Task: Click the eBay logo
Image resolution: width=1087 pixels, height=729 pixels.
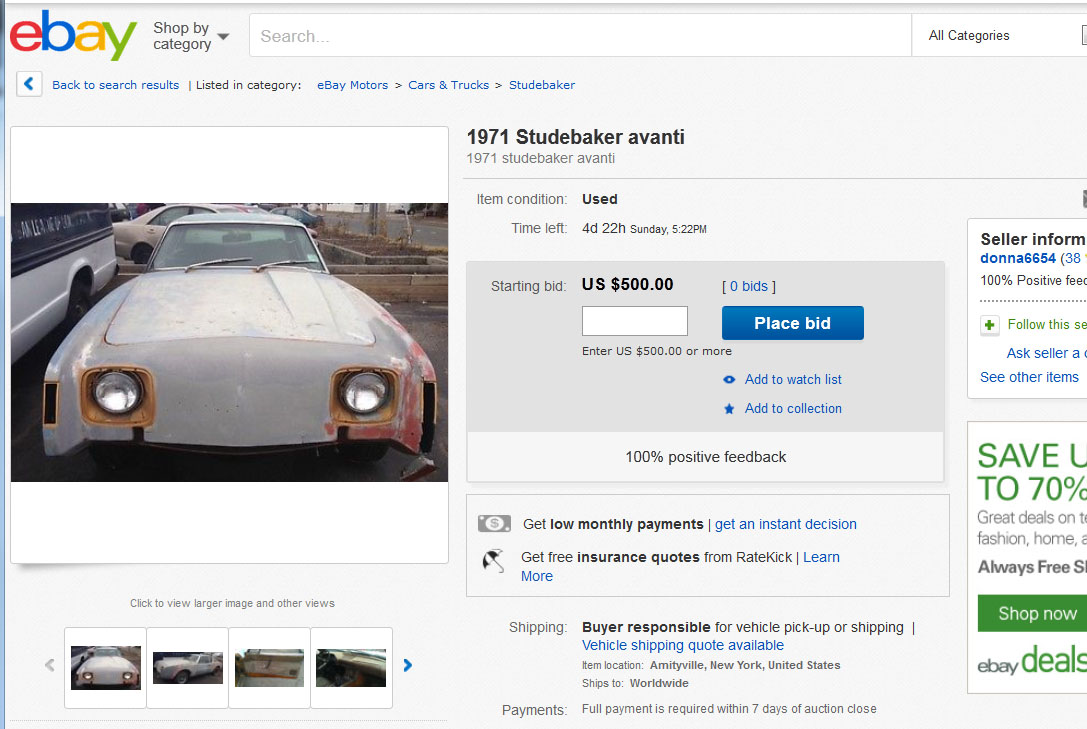Action: [73, 36]
